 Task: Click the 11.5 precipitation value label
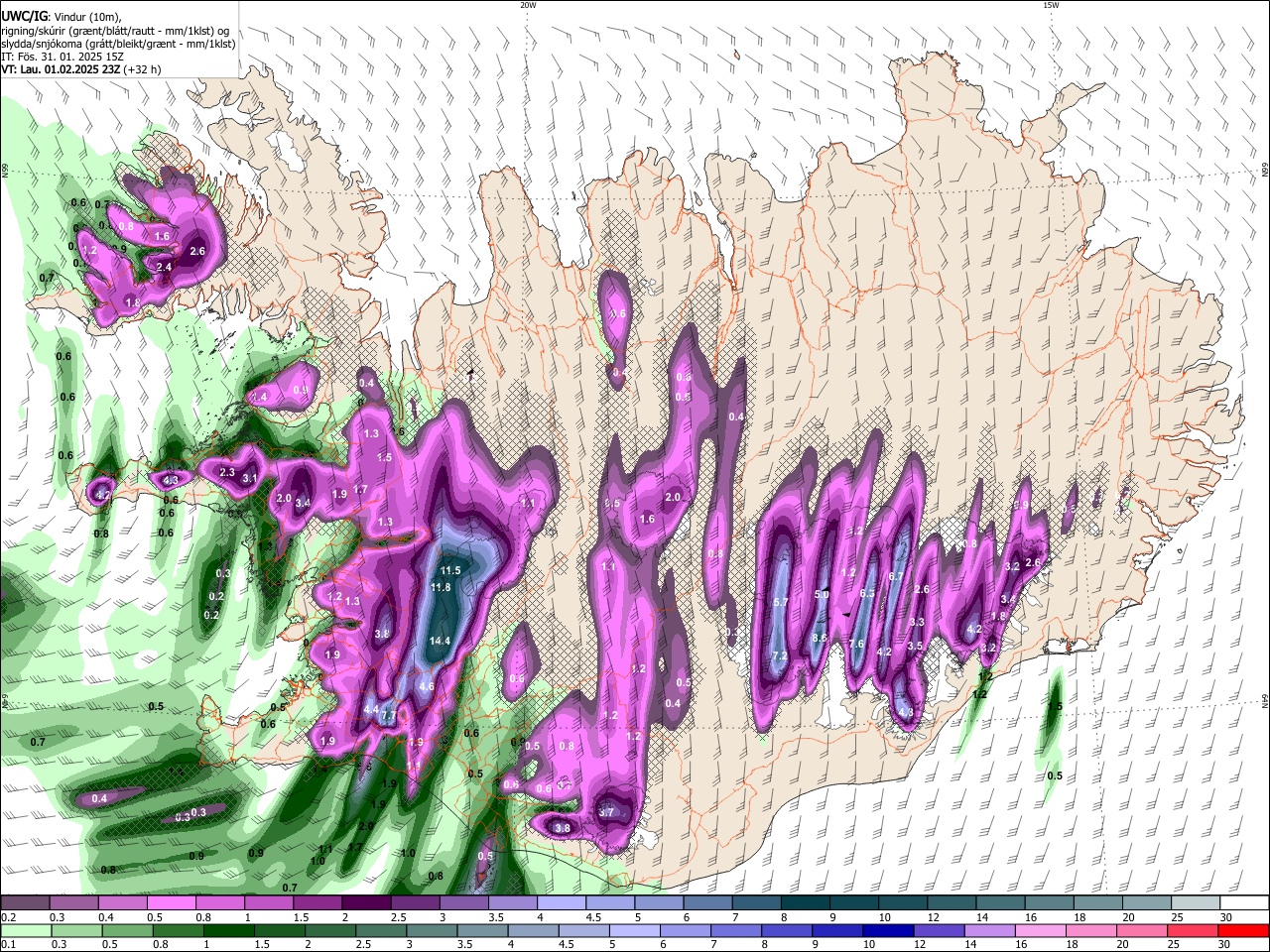[450, 570]
